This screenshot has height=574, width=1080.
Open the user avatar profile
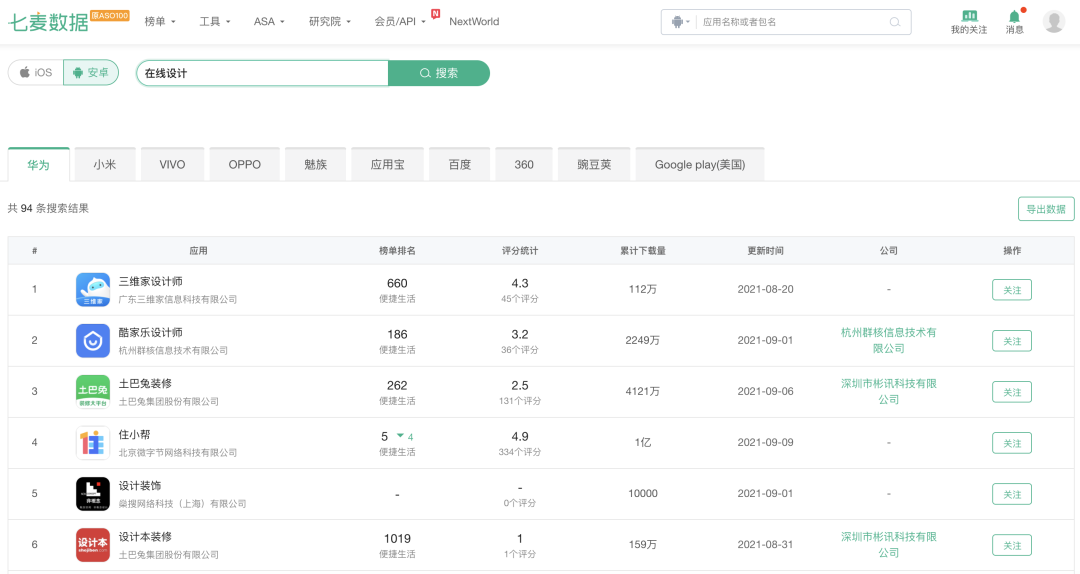coord(1054,21)
